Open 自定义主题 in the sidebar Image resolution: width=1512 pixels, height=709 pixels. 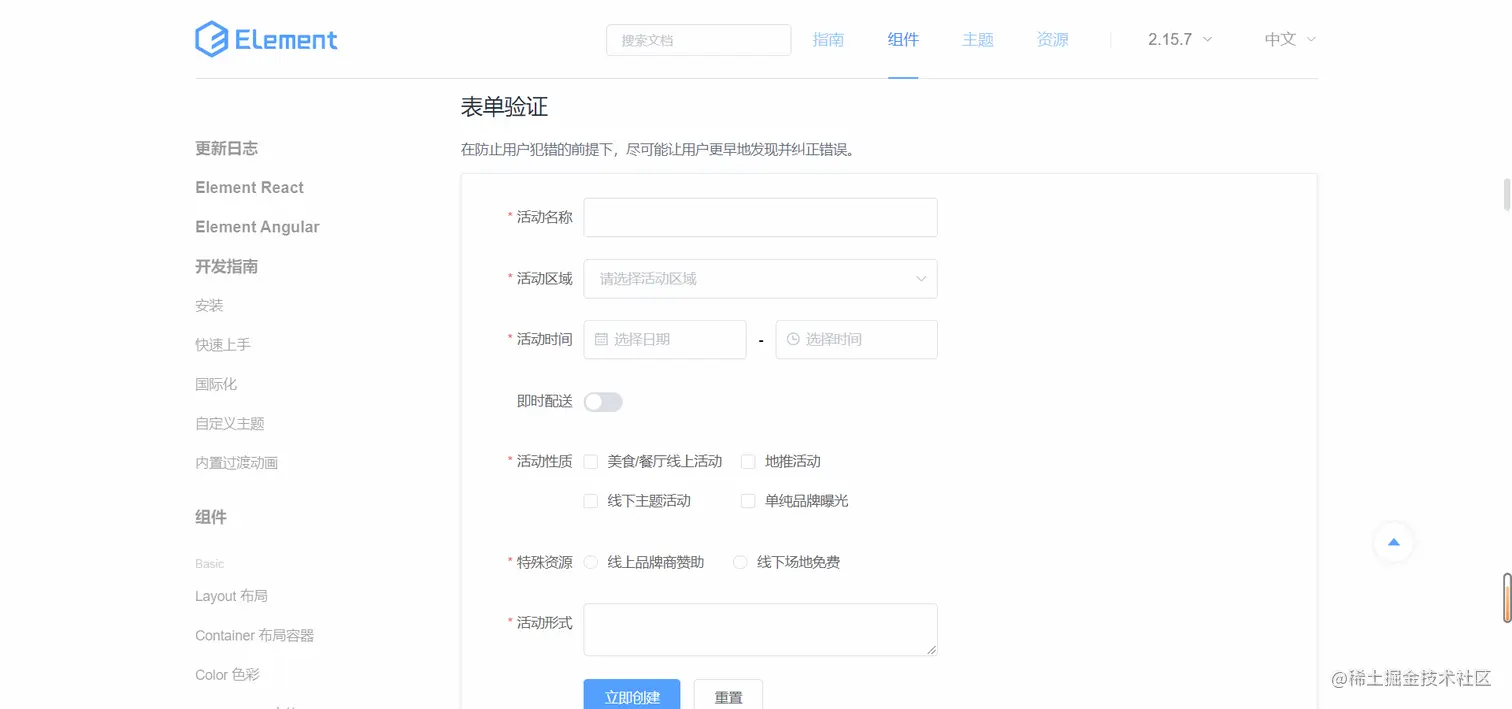[x=230, y=423]
